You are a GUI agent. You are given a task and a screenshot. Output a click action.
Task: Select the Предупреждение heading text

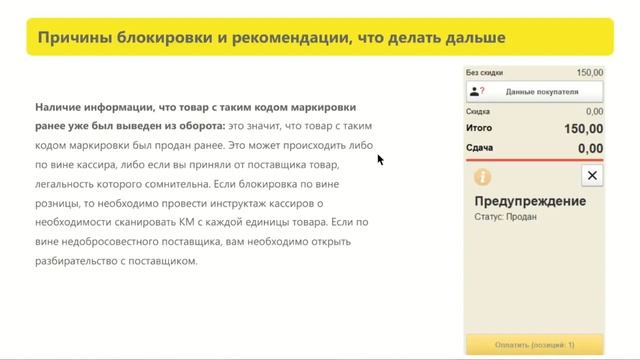(x=530, y=201)
